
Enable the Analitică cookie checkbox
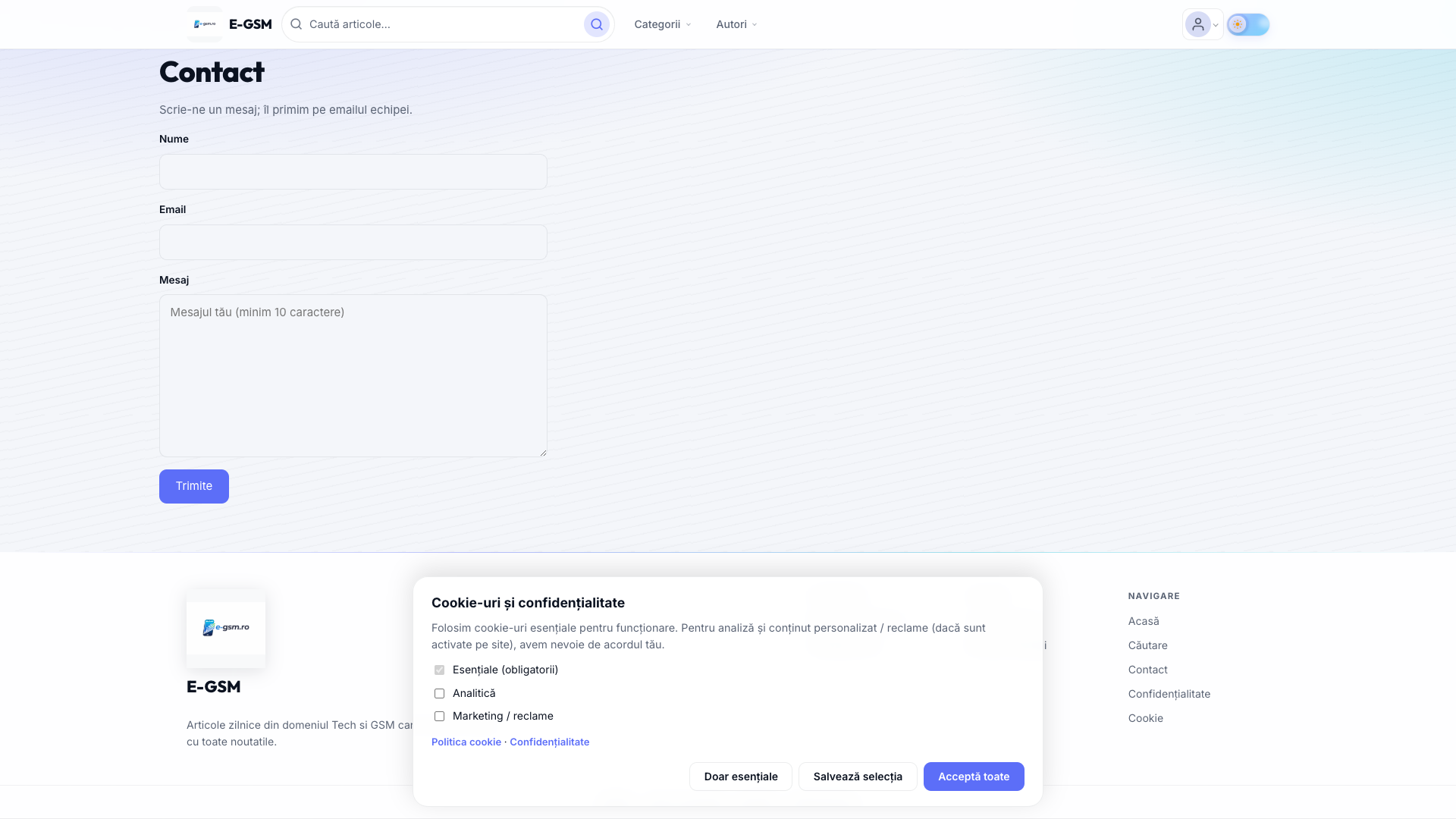click(x=439, y=694)
